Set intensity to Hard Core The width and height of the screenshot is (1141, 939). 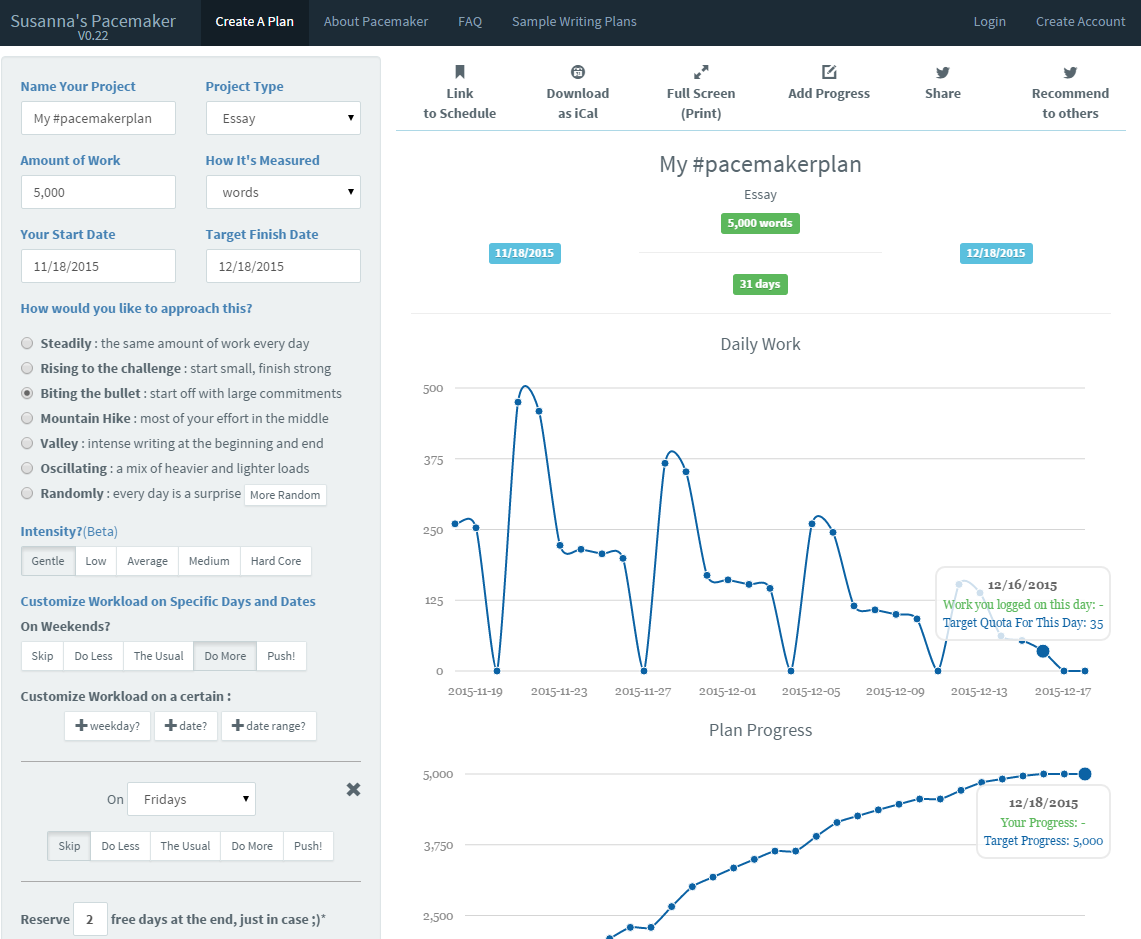point(276,561)
